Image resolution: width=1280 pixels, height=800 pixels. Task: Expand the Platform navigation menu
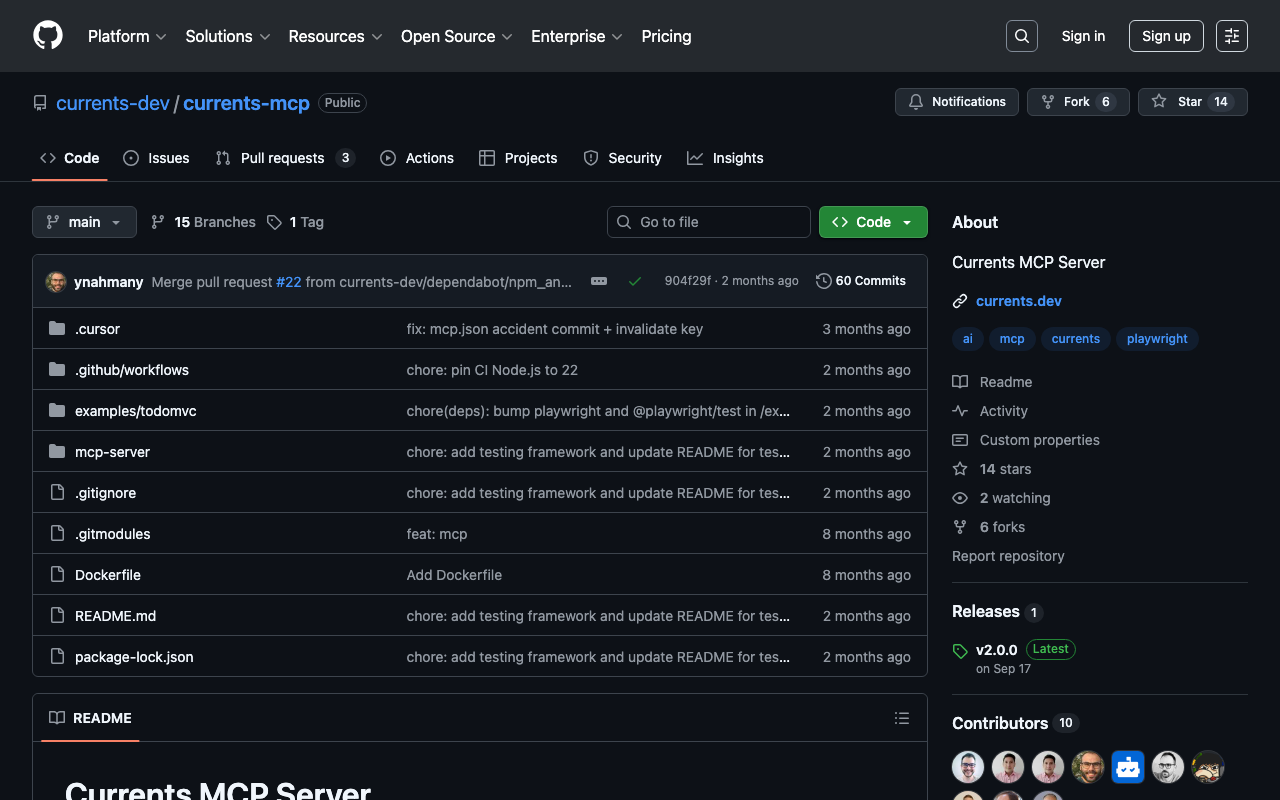click(x=126, y=36)
